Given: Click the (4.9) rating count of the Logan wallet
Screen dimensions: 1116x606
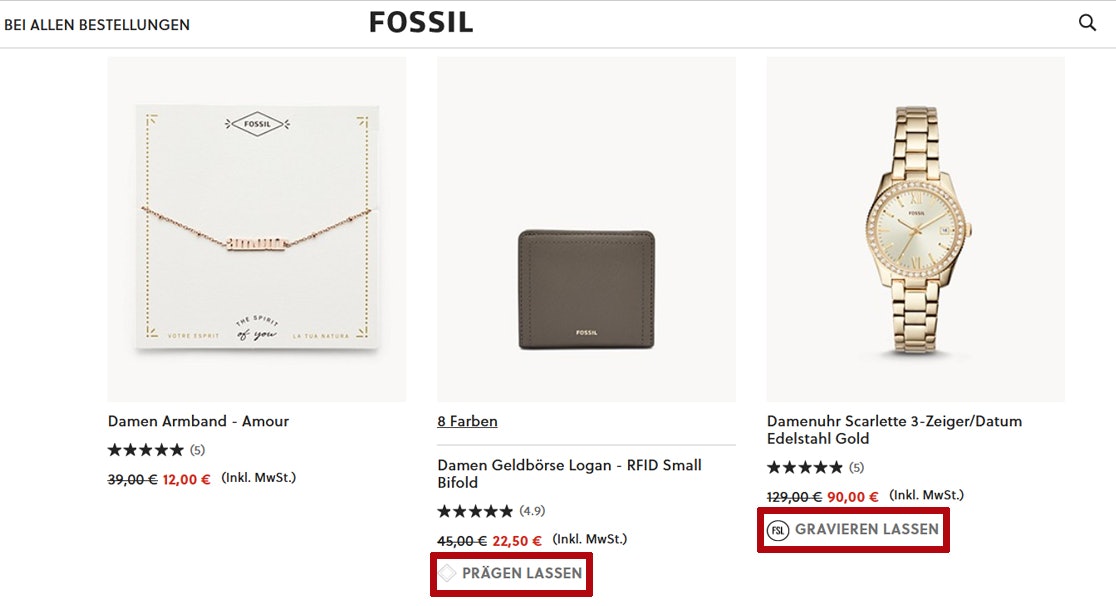Looking at the screenshot, I should (534, 511).
